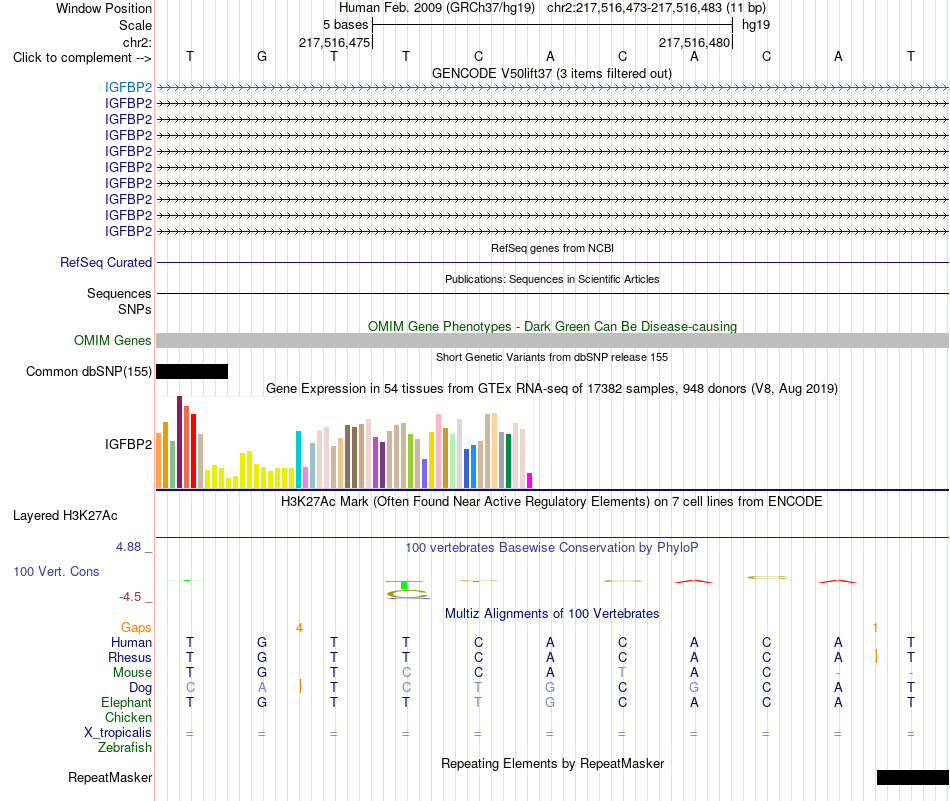This screenshot has width=950, height=801.
Task: Open the 'OMIM Gene Phenotypes' green track title
Action: (552, 326)
